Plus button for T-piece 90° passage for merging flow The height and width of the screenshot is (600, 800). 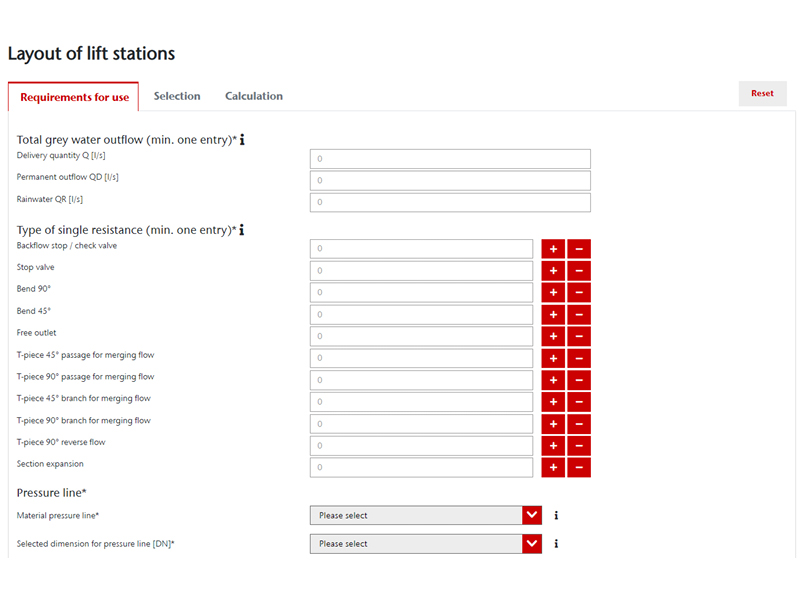pyautogui.click(x=553, y=380)
